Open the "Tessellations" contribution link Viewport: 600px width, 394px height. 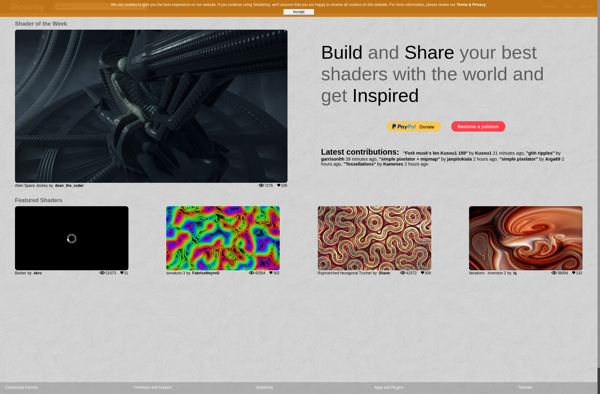click(x=359, y=164)
